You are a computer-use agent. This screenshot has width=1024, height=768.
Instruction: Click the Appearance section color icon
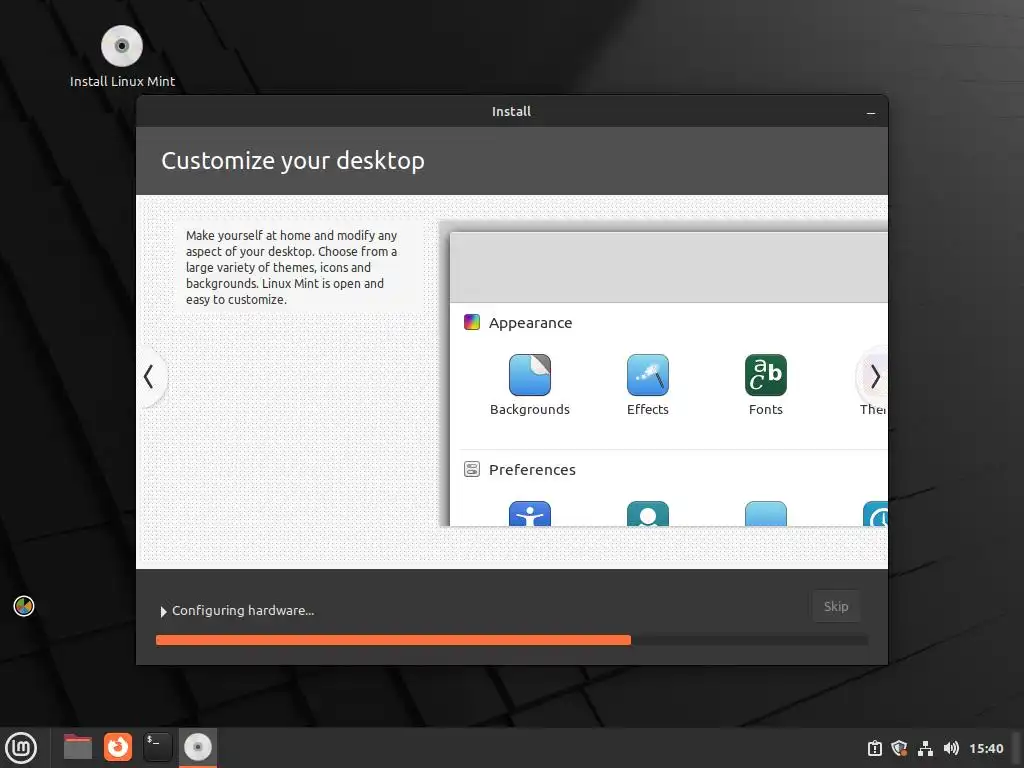point(472,322)
